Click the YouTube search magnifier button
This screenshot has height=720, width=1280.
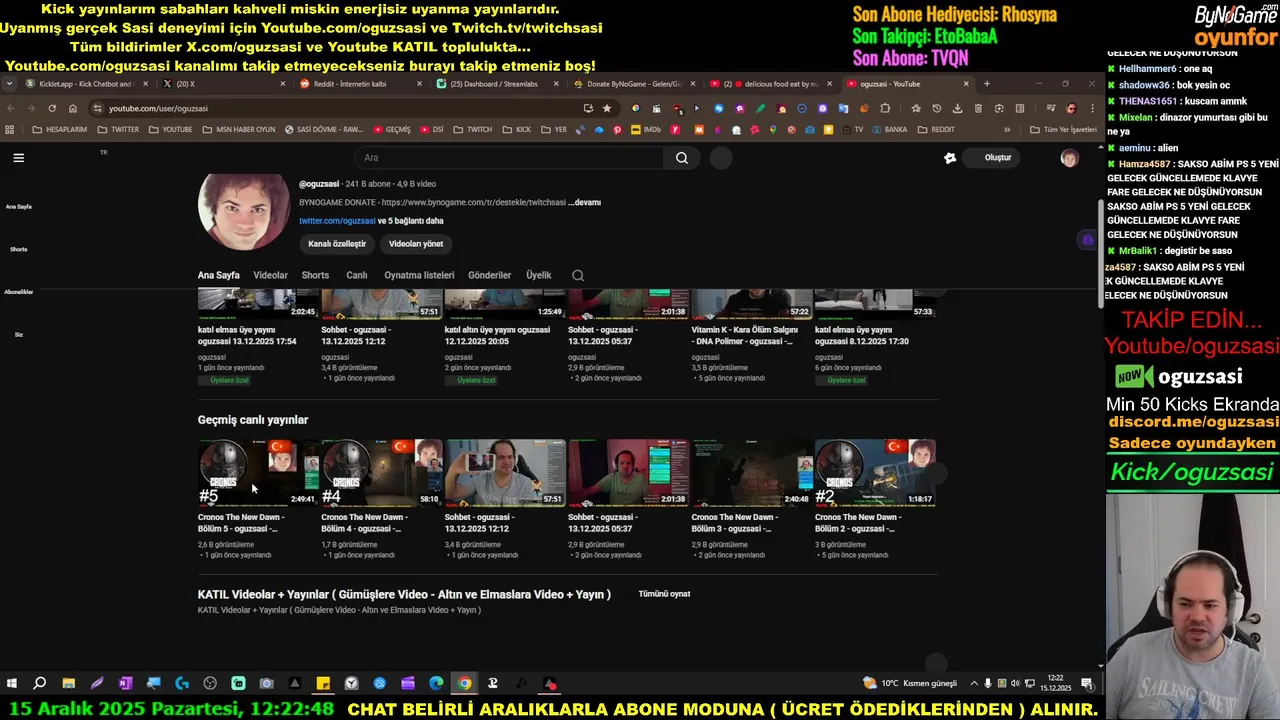(682, 158)
